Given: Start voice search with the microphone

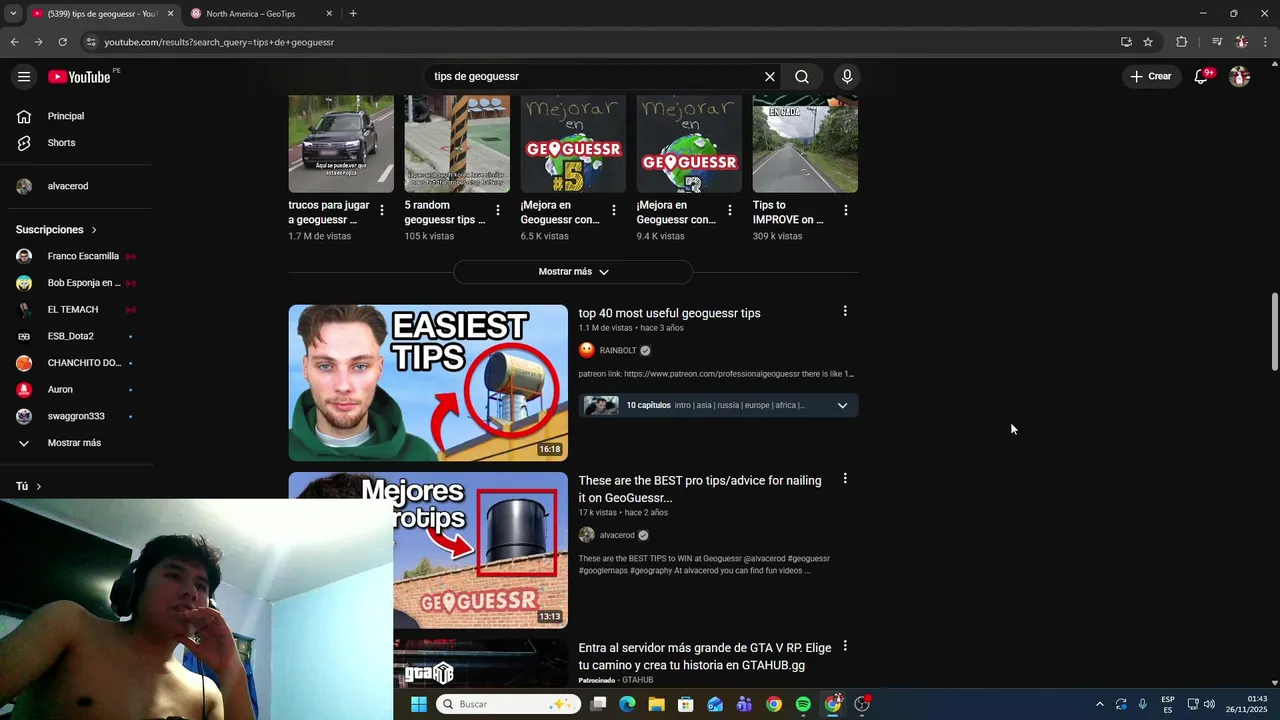Looking at the screenshot, I should (847, 77).
